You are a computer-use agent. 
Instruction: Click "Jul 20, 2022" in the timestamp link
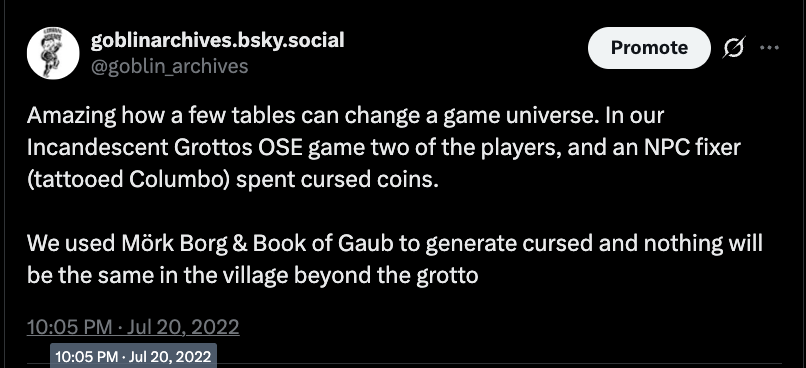(182, 327)
